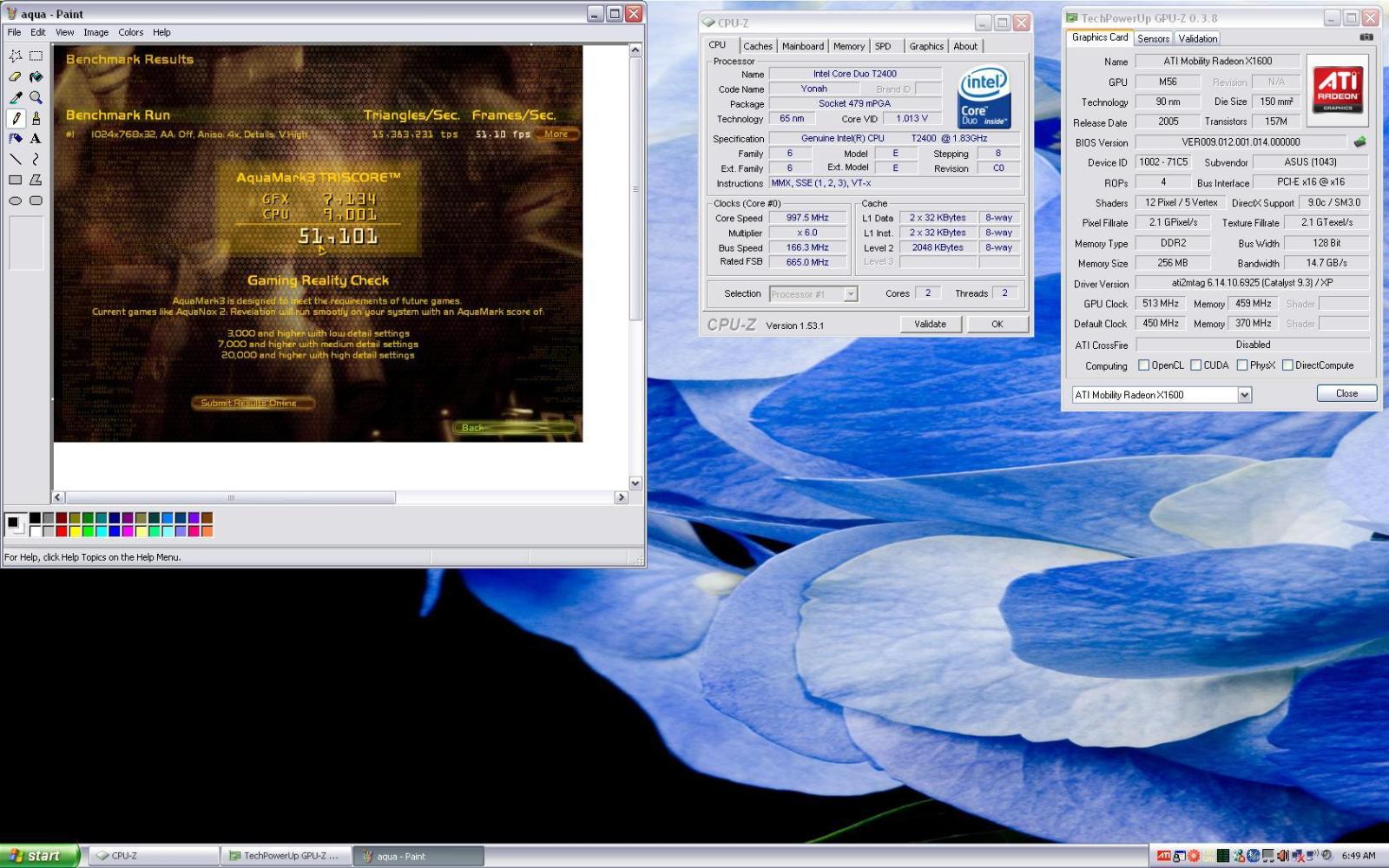Switch to the Caches tab in CPU-Z
Viewport: 1389px width, 868px height.
click(x=757, y=46)
